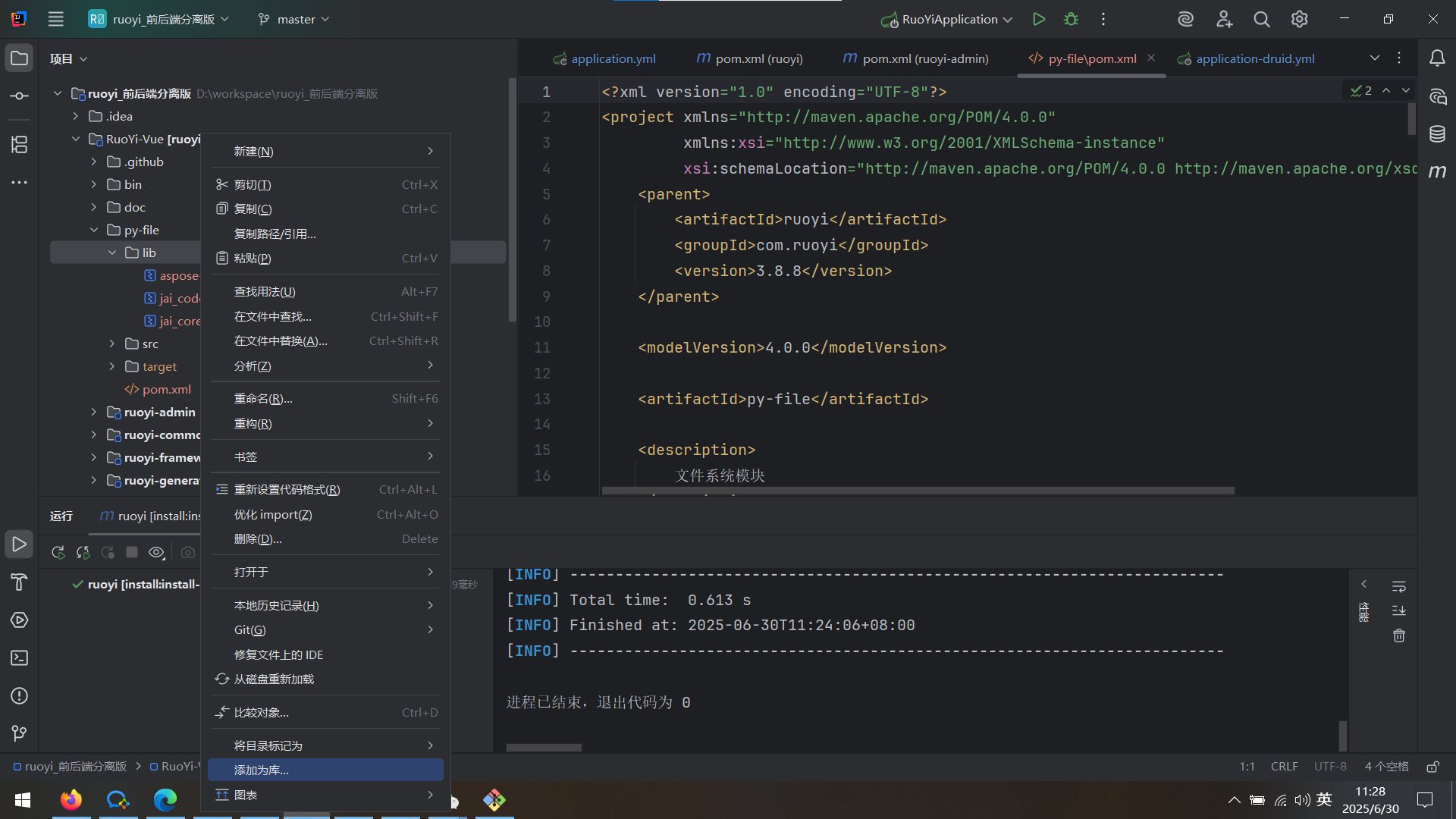The width and height of the screenshot is (1456, 819).
Task: Open the Terminal tool window icon
Action: (19, 657)
